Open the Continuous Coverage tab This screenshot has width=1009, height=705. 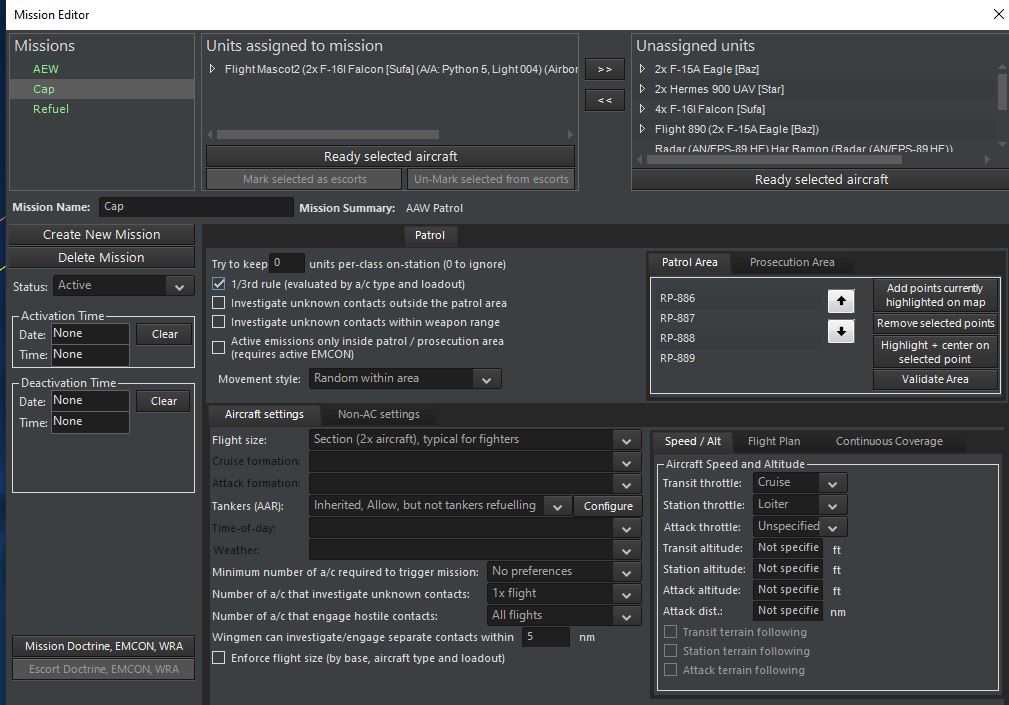[889, 441]
